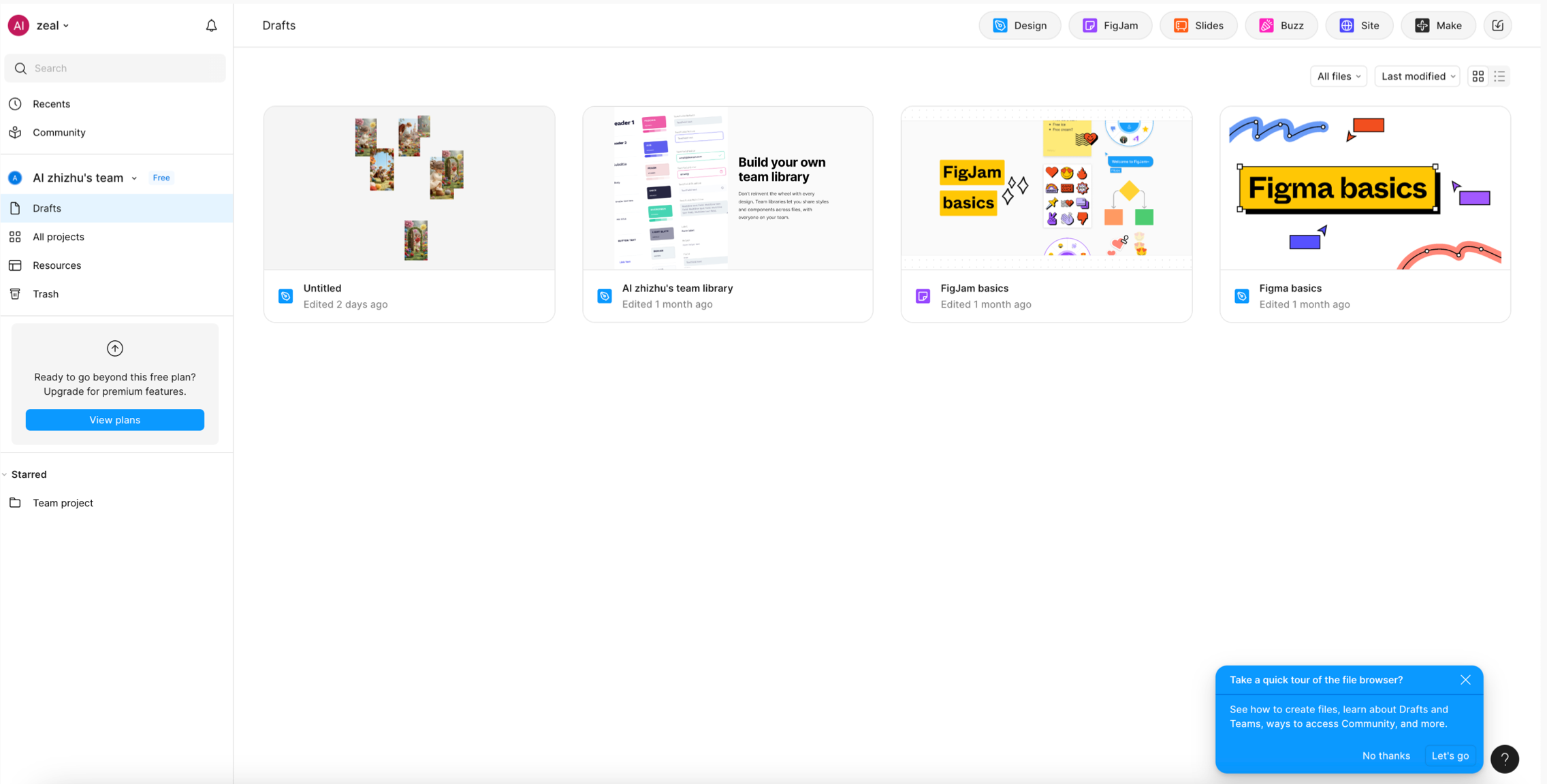Click the Team project folder icon
1547x784 pixels.
pos(15,503)
